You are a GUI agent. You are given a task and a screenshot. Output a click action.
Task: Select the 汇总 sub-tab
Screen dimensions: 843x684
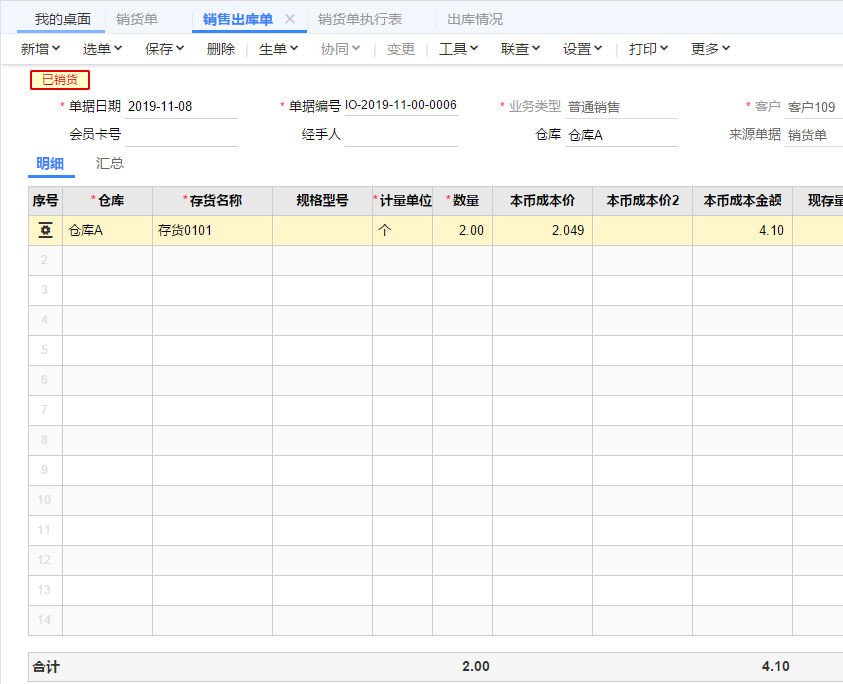pyautogui.click(x=110, y=164)
